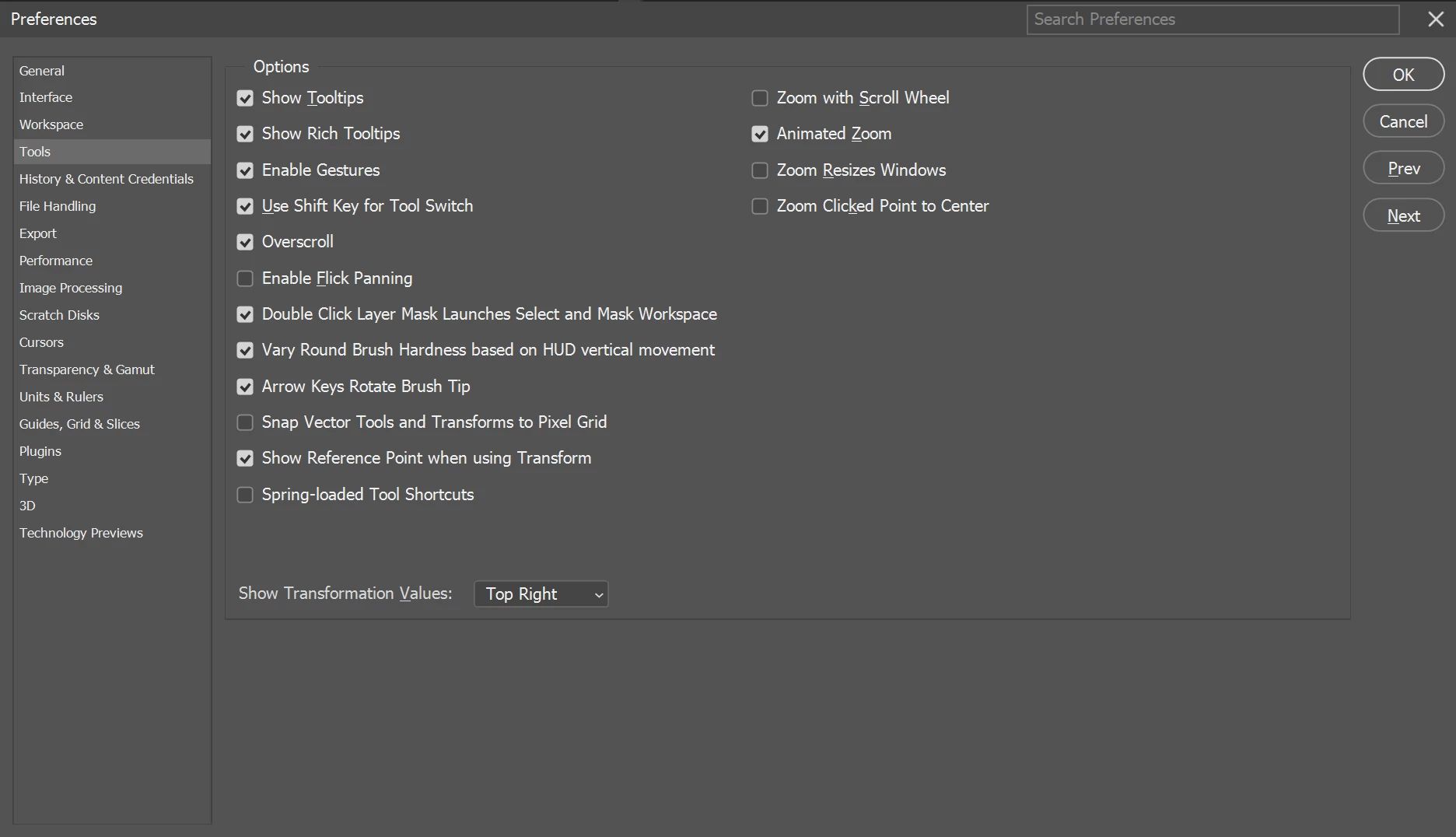This screenshot has width=1456, height=837.
Task: Focus the Search Preferences field
Action: pos(1213,19)
